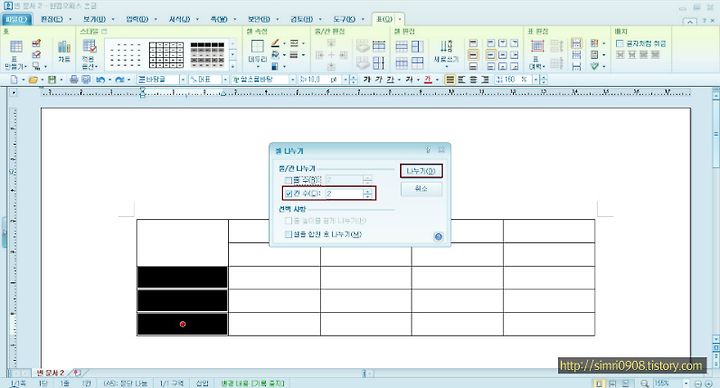
Task: Open the 도구 tools menu
Action: 344,19
